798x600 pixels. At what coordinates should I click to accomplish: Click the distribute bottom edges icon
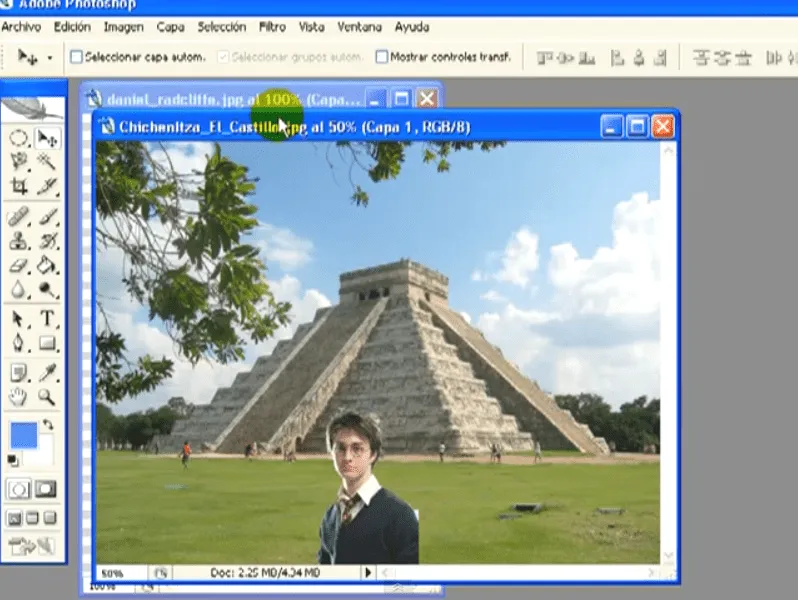click(x=744, y=58)
